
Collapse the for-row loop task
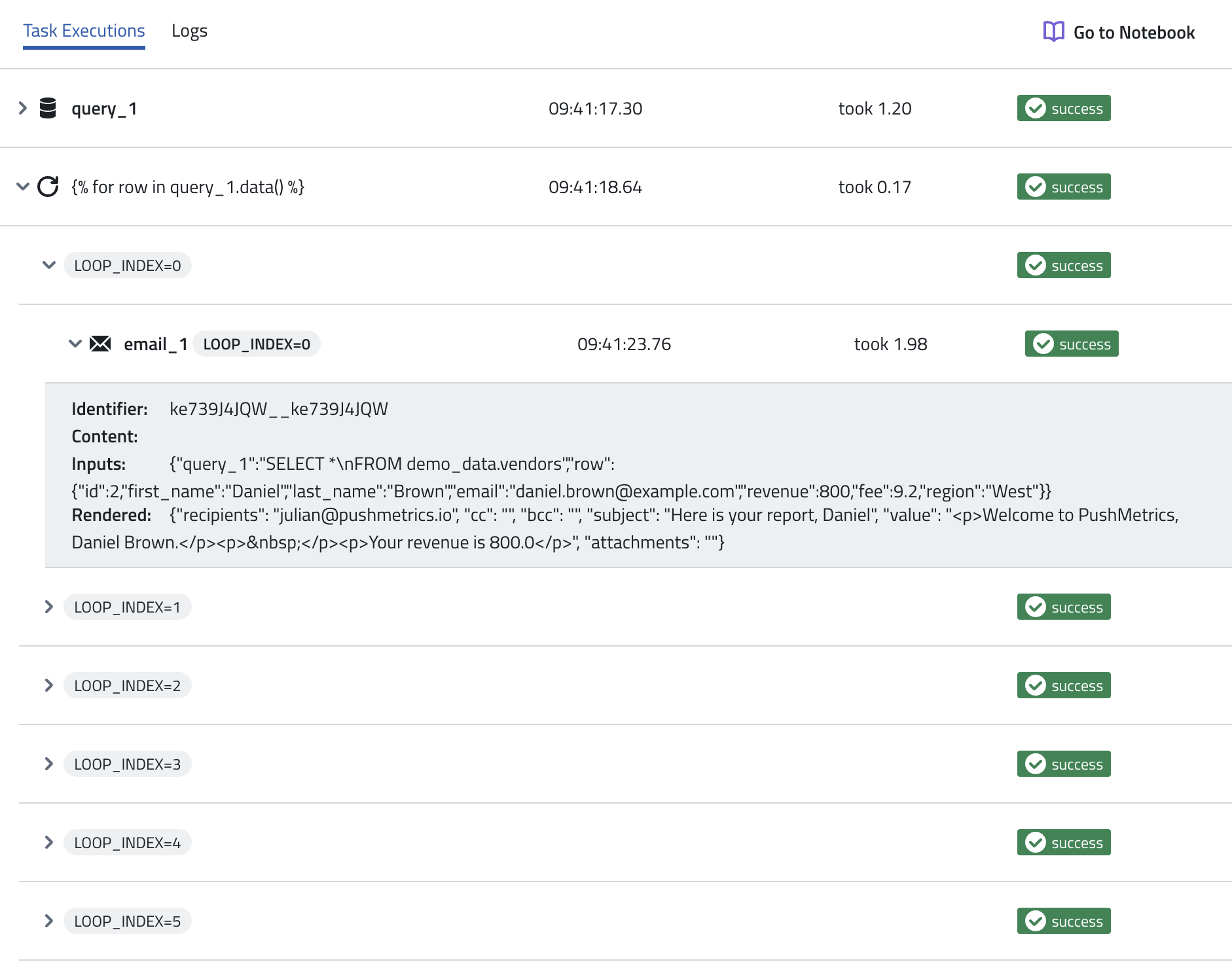(23, 187)
